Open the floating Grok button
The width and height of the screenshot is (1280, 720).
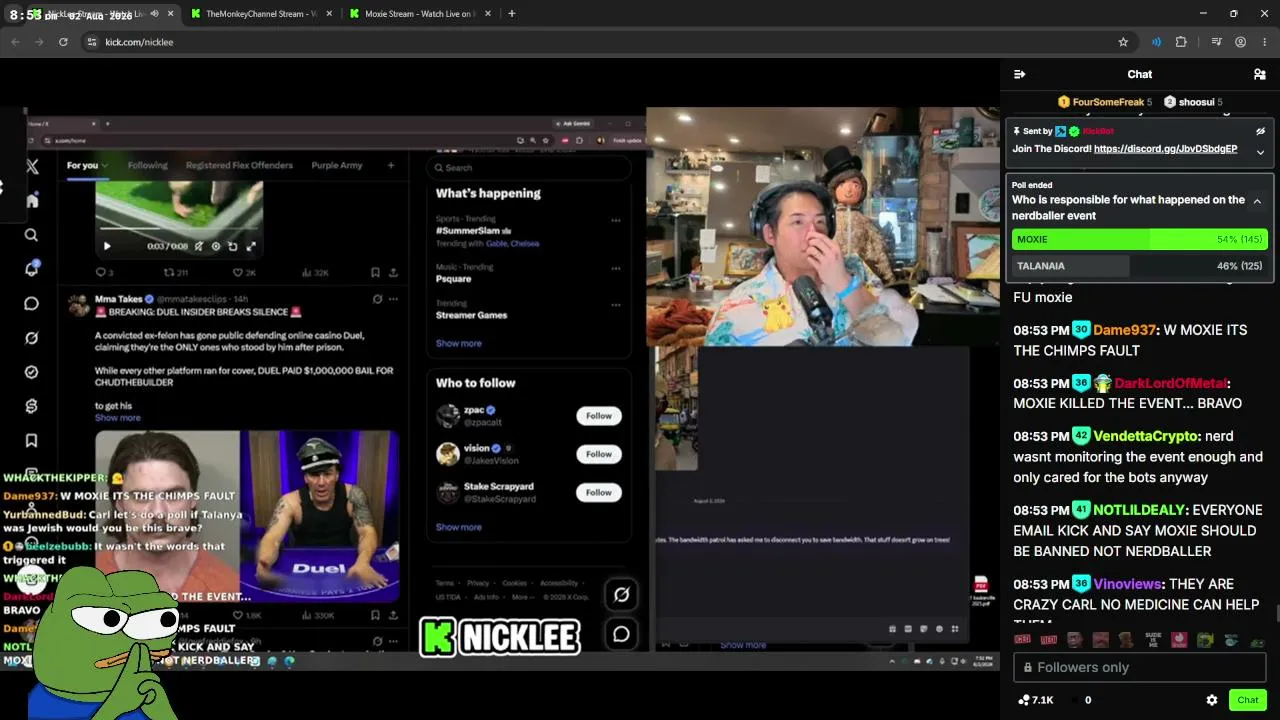point(621,595)
